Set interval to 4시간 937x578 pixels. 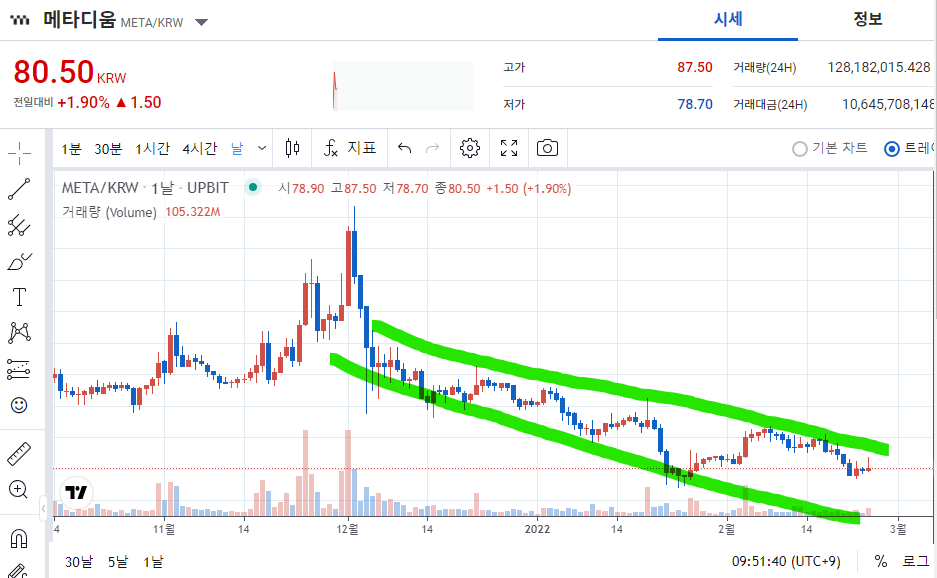pos(200,148)
